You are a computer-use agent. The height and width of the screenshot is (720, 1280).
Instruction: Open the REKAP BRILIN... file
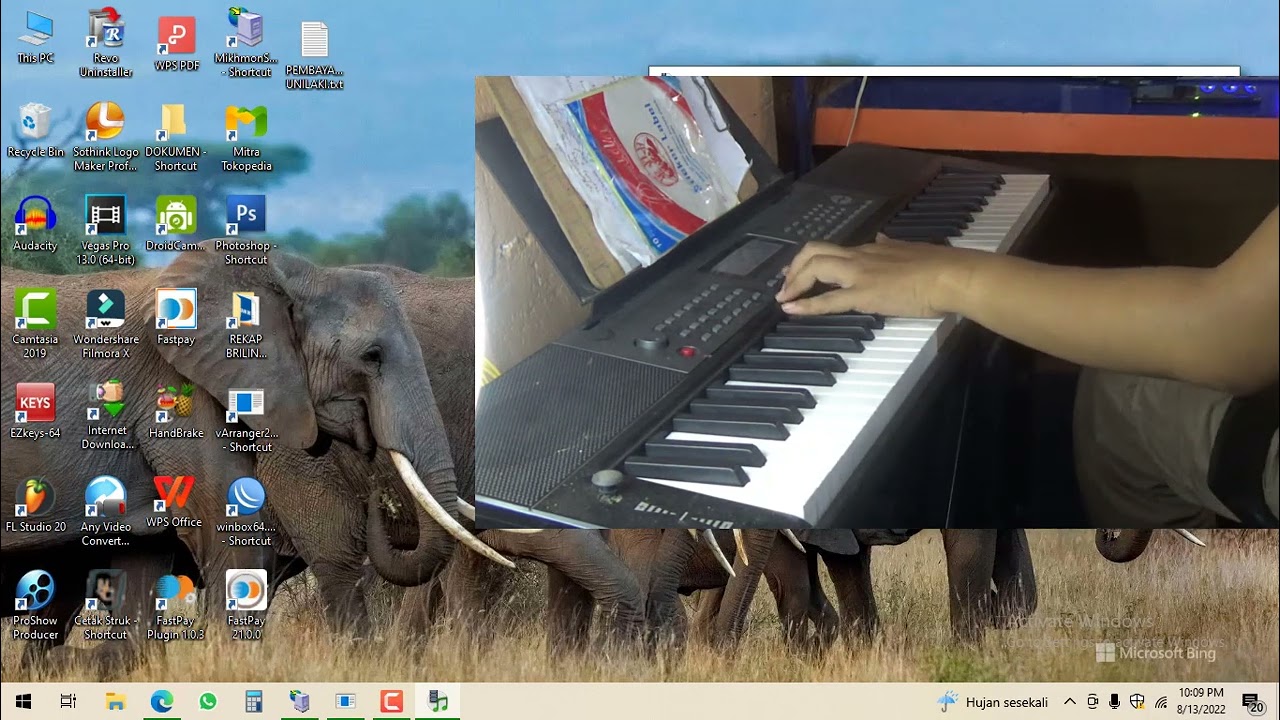pyautogui.click(x=246, y=324)
